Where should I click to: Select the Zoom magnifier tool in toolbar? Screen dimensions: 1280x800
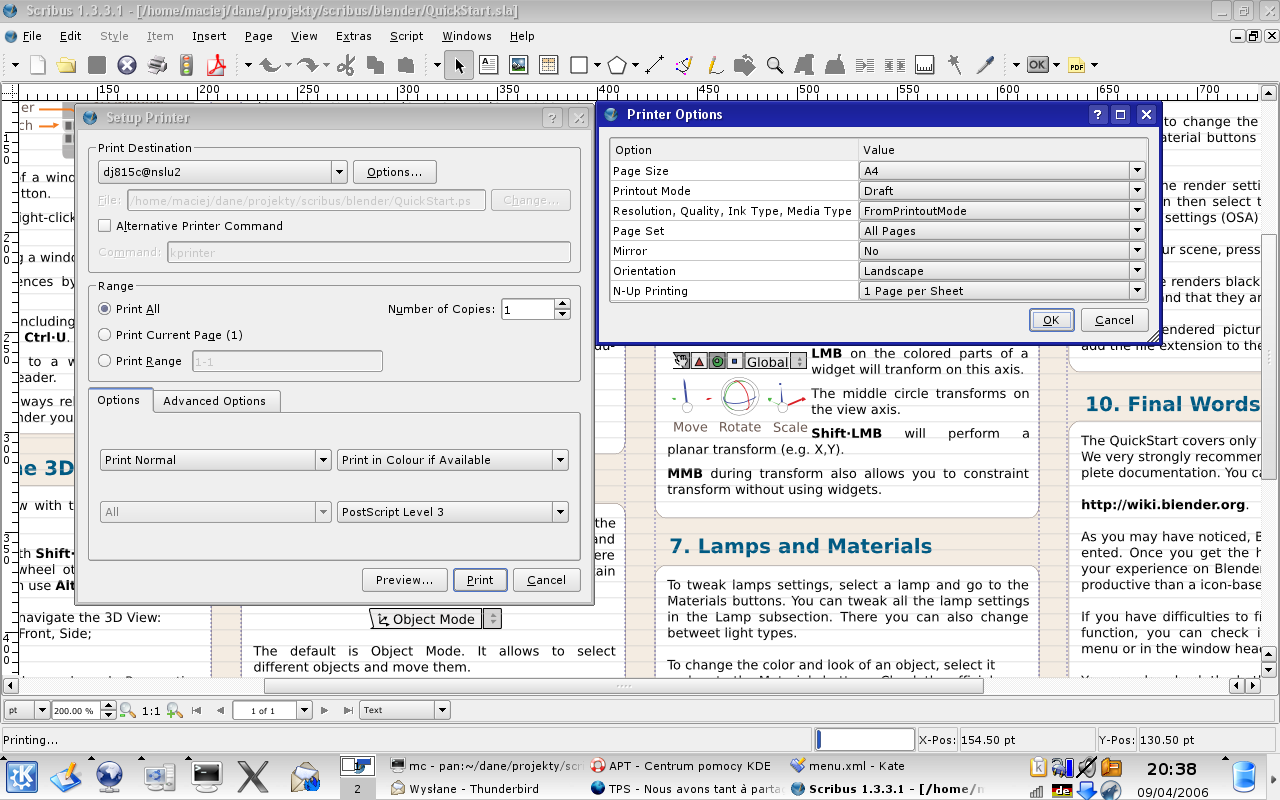[774, 66]
